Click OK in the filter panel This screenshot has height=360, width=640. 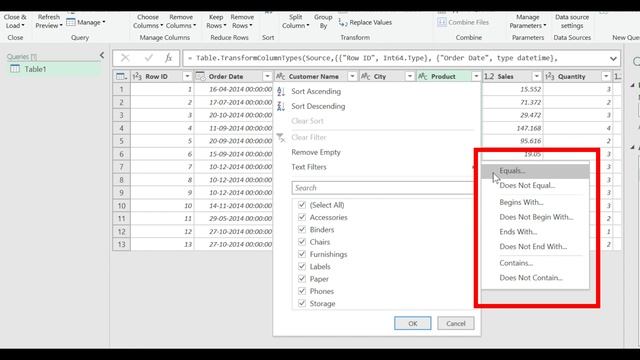point(413,323)
